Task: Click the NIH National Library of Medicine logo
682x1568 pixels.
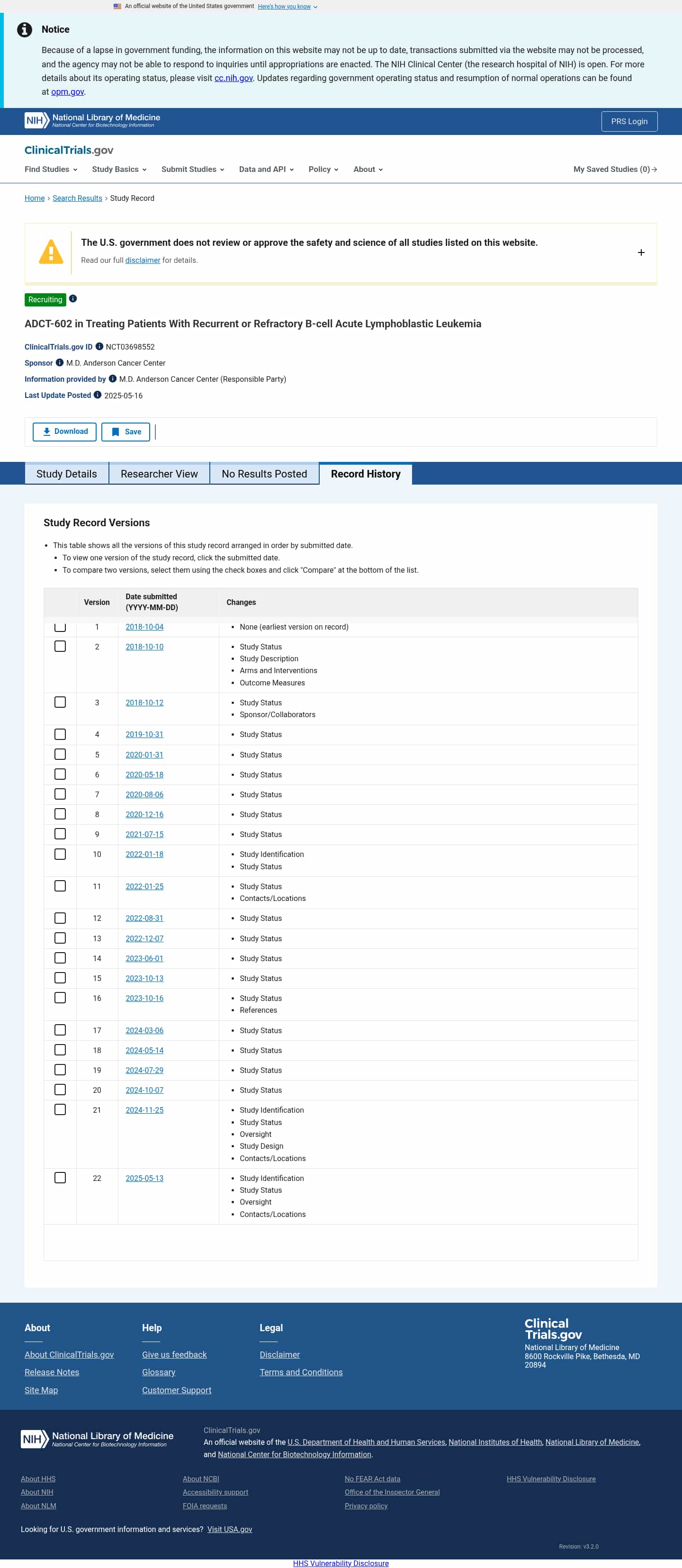Action: [x=92, y=120]
